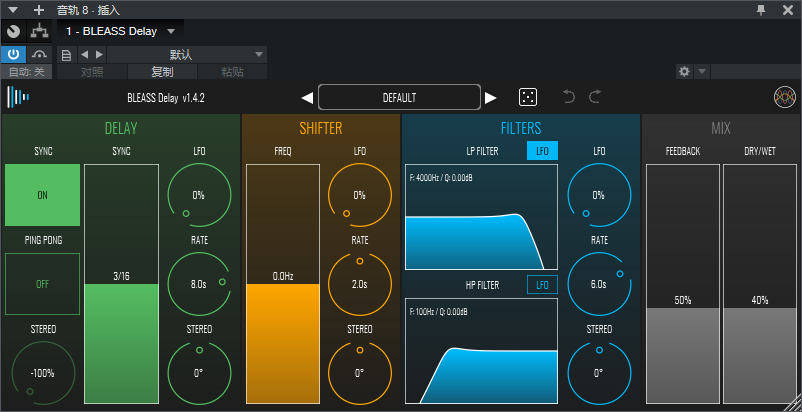The width and height of the screenshot is (802, 412).
Task: Toggle plugin power bypass button
Action: click(13, 54)
